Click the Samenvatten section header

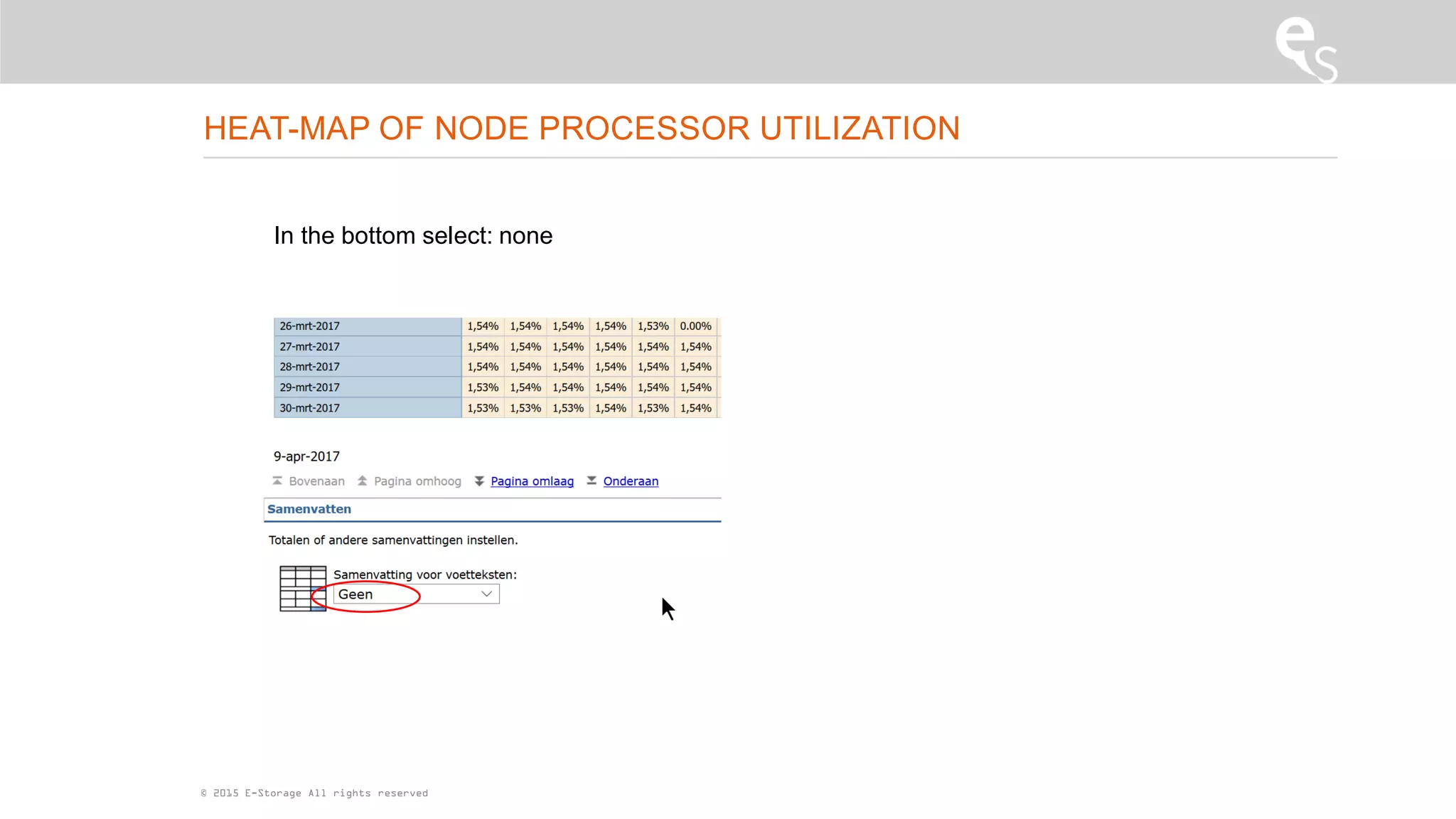click(x=309, y=509)
